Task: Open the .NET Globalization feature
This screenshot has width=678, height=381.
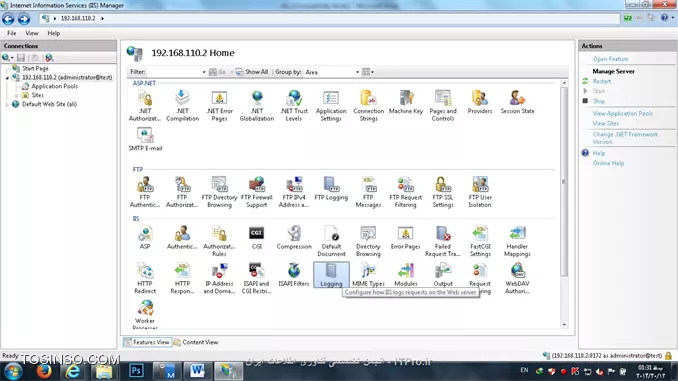Action: tap(257, 106)
